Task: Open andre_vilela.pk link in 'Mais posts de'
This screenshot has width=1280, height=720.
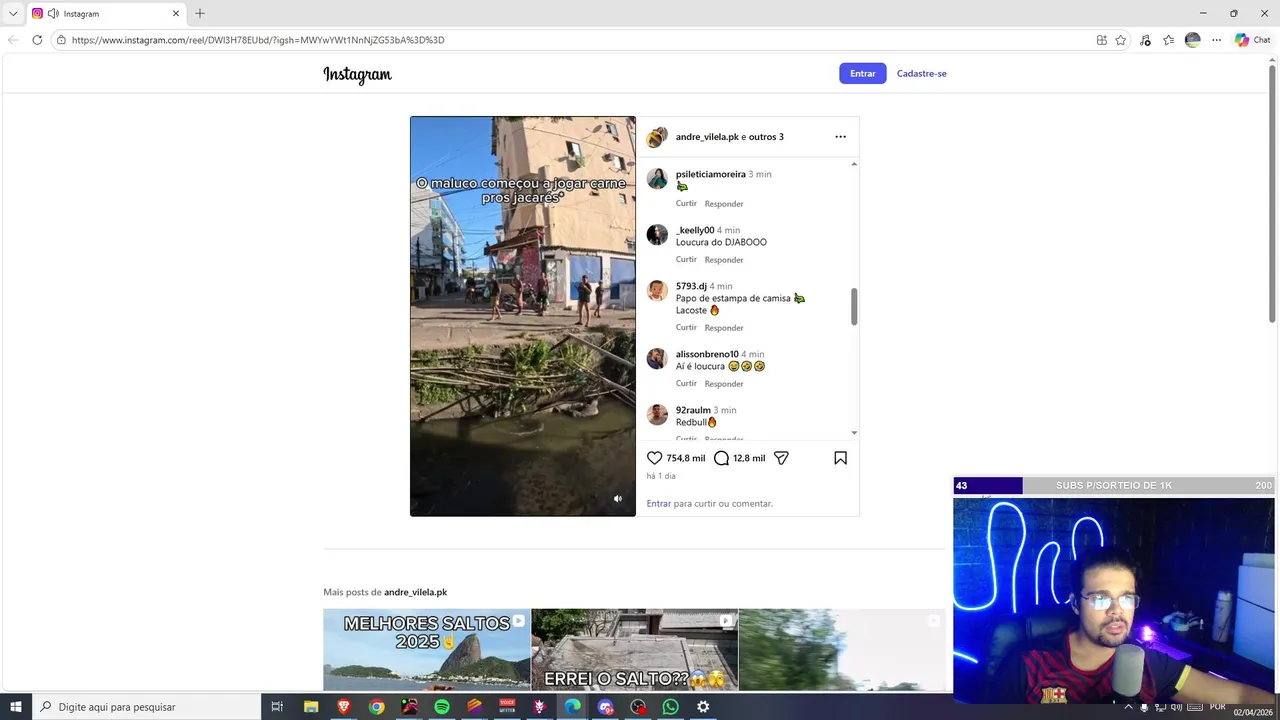Action: pyautogui.click(x=415, y=592)
